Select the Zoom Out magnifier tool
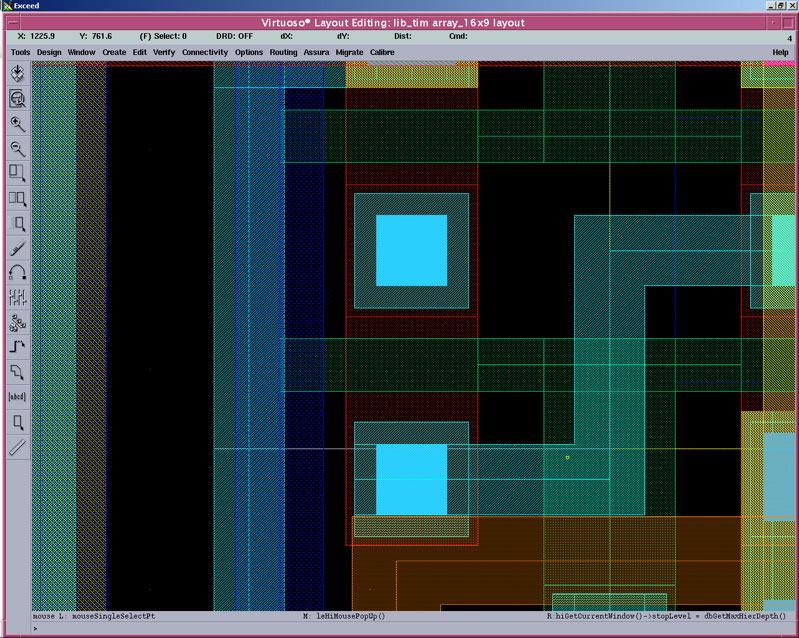The width and height of the screenshot is (799, 638). point(17,149)
